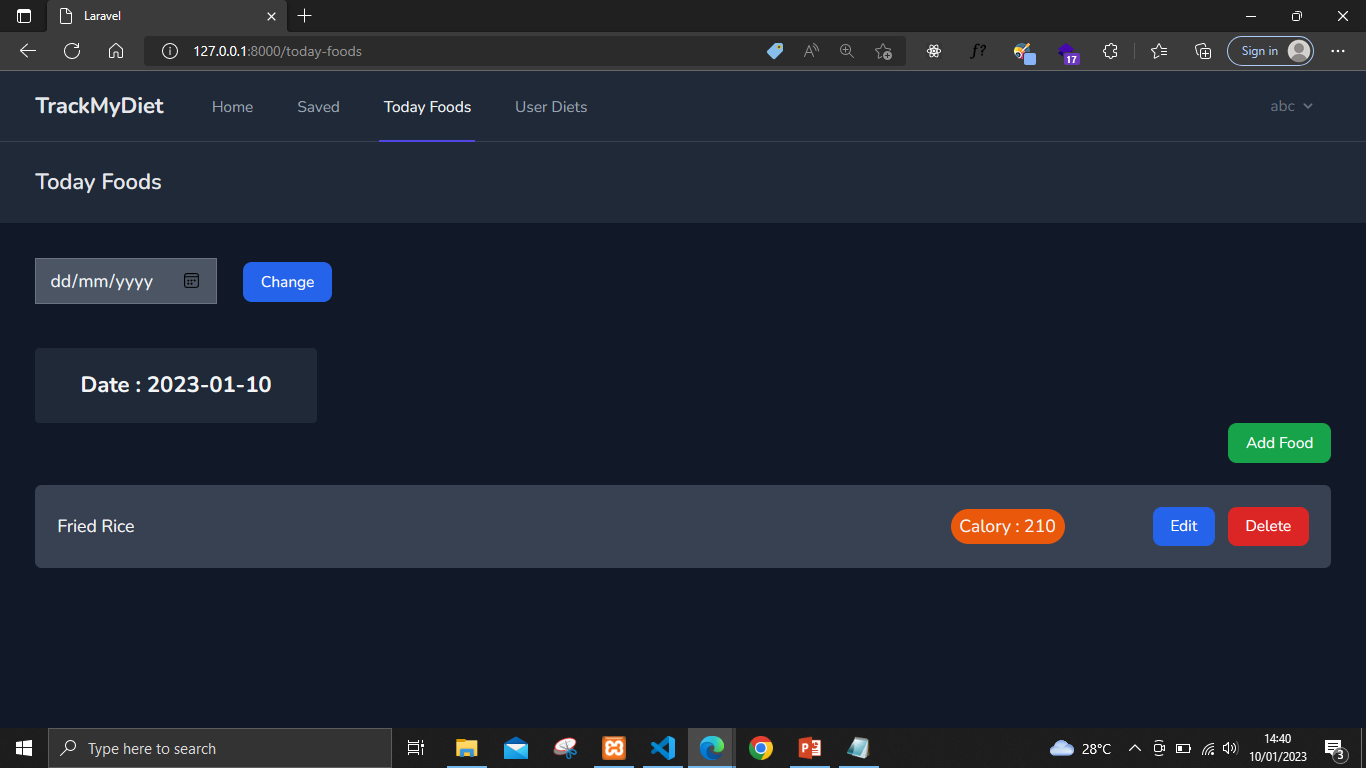Screen dimensions: 1366x768
Task: Expand the abc user account menu
Action: [1291, 106]
